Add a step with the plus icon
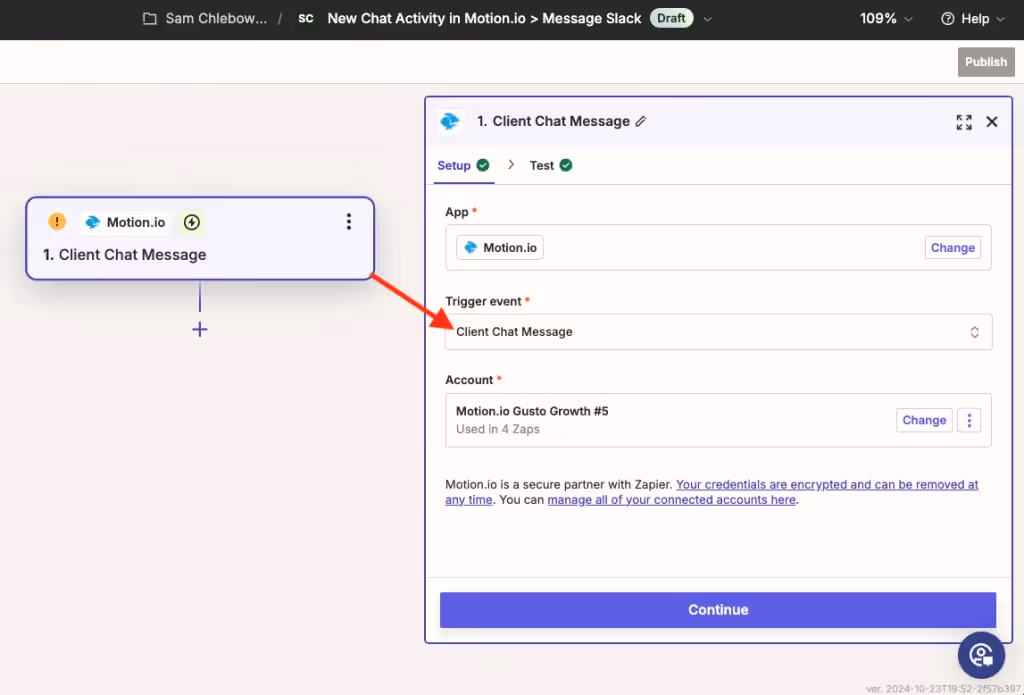This screenshot has width=1024, height=695. 200,329
